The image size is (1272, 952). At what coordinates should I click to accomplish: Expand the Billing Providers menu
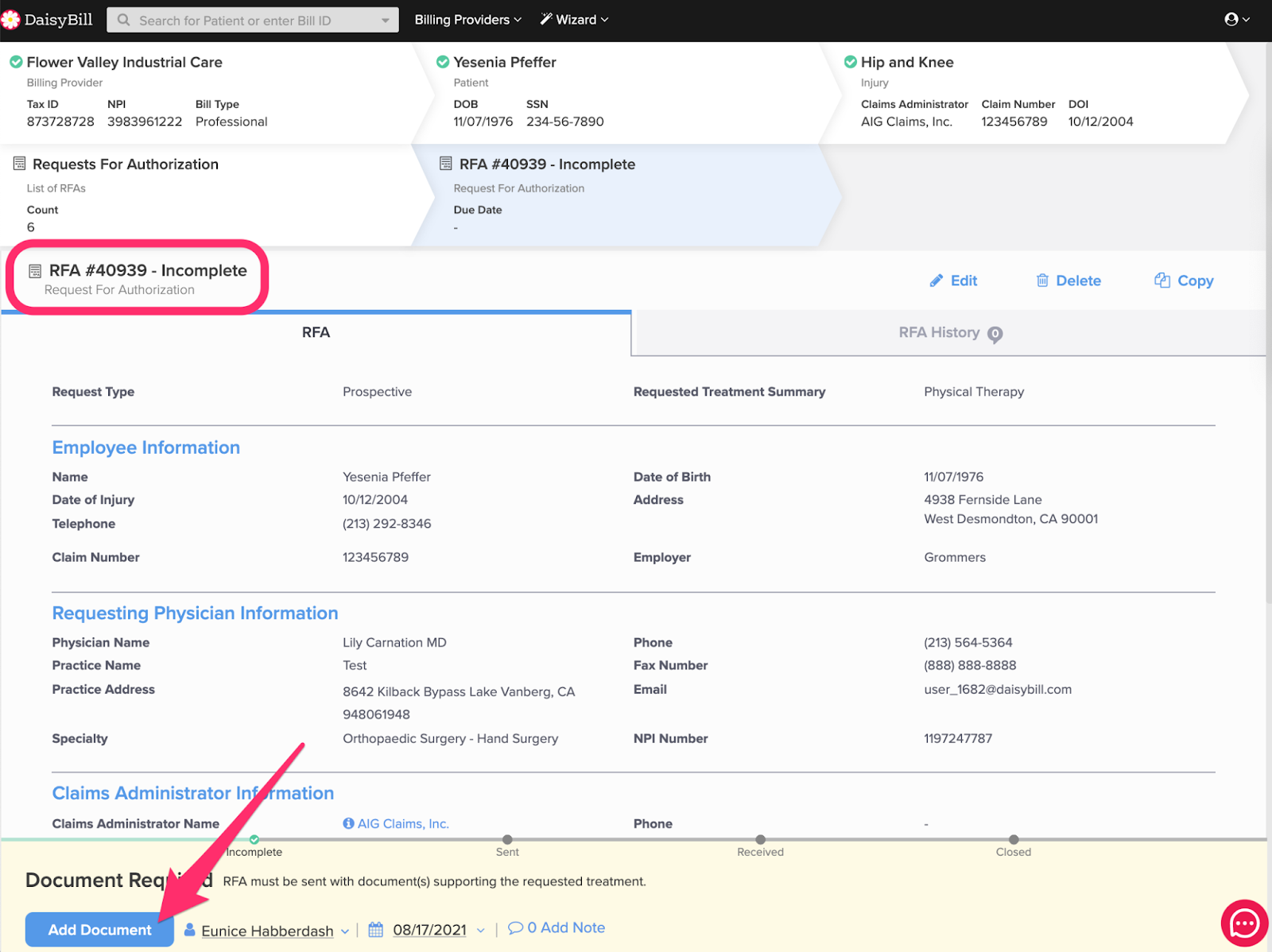click(467, 20)
